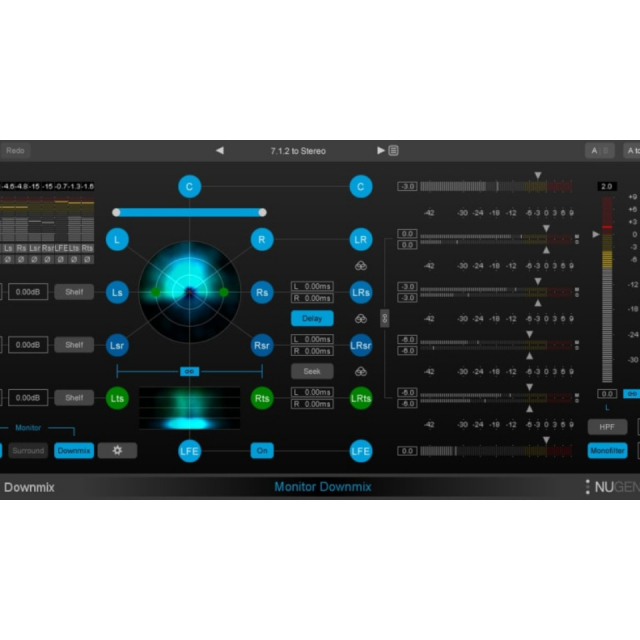Select the L channel node
640x640 pixels.
[x=117, y=240]
